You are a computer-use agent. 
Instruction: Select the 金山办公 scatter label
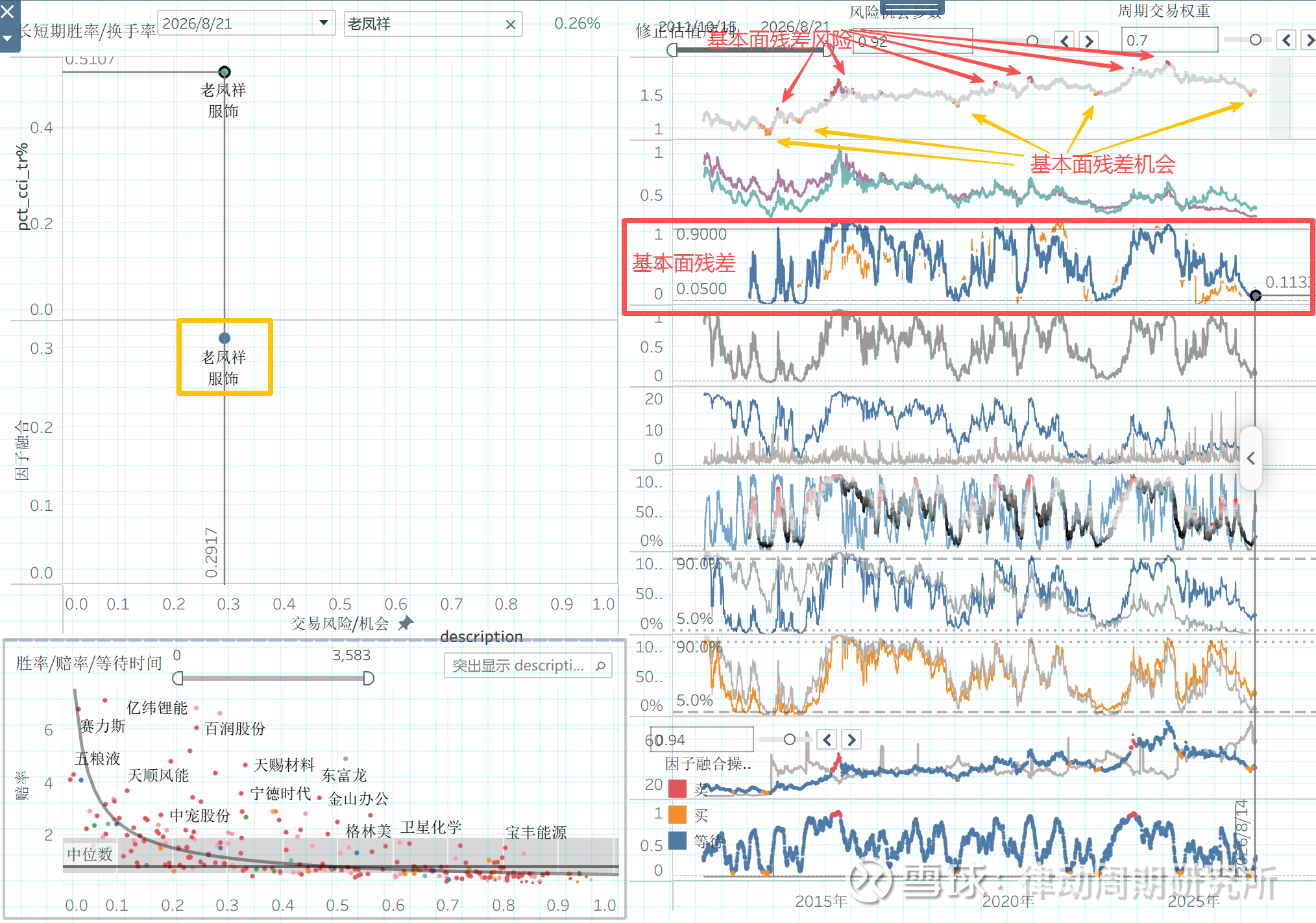pos(358,798)
